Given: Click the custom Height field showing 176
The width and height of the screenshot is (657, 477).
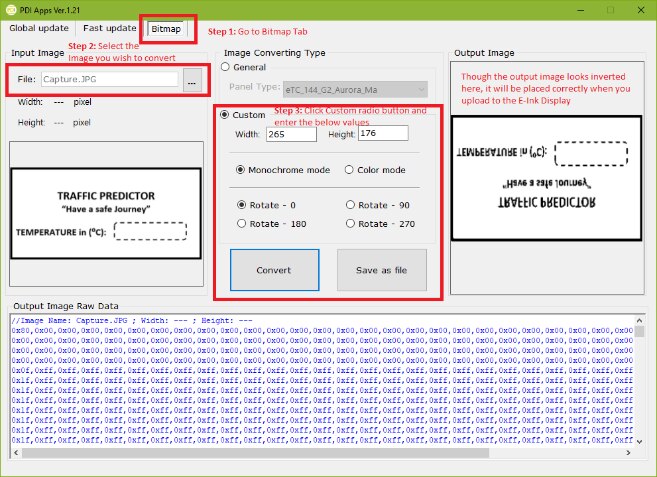Looking at the screenshot, I should click(383, 133).
